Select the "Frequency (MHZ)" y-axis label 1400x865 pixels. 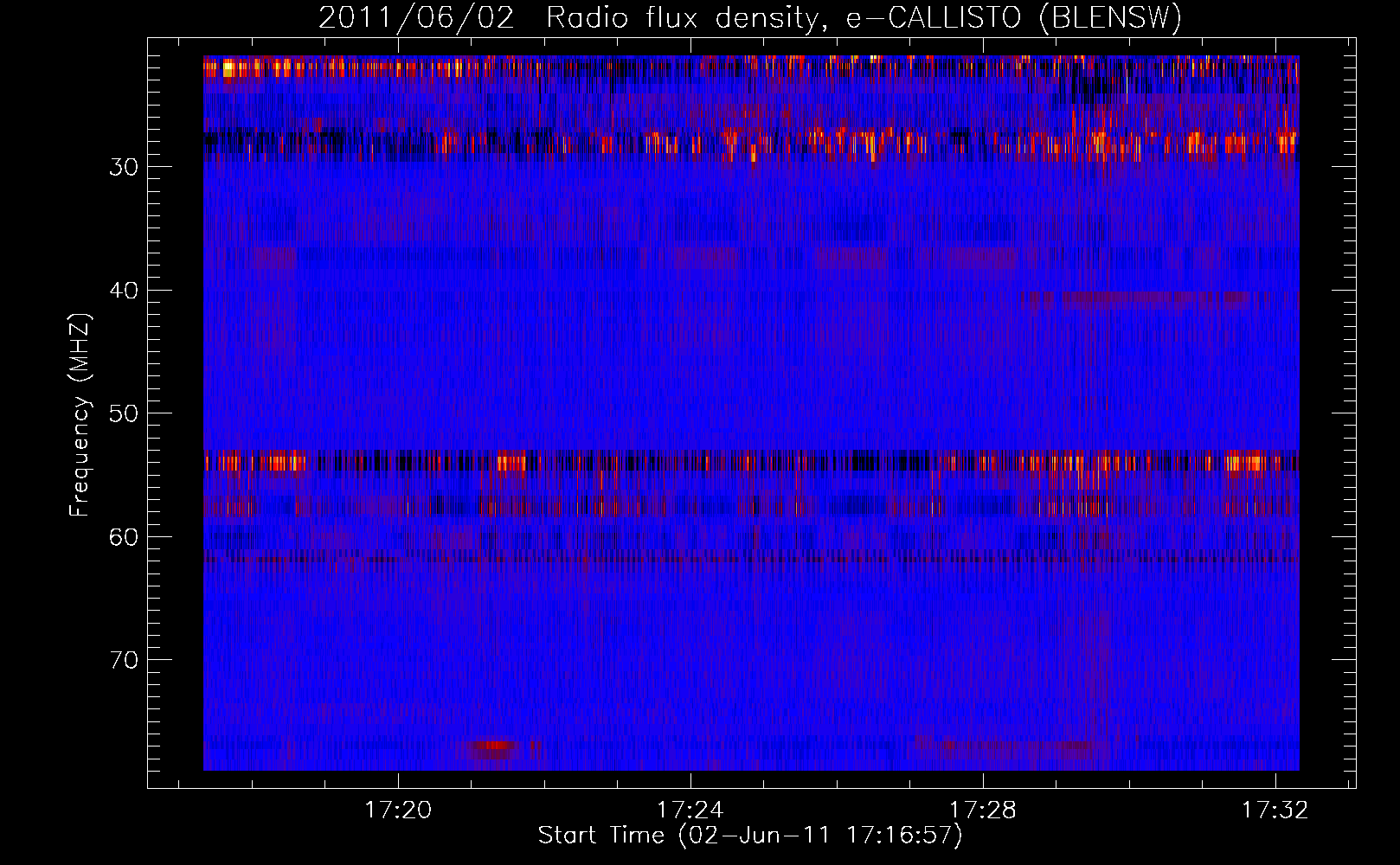coord(80,415)
